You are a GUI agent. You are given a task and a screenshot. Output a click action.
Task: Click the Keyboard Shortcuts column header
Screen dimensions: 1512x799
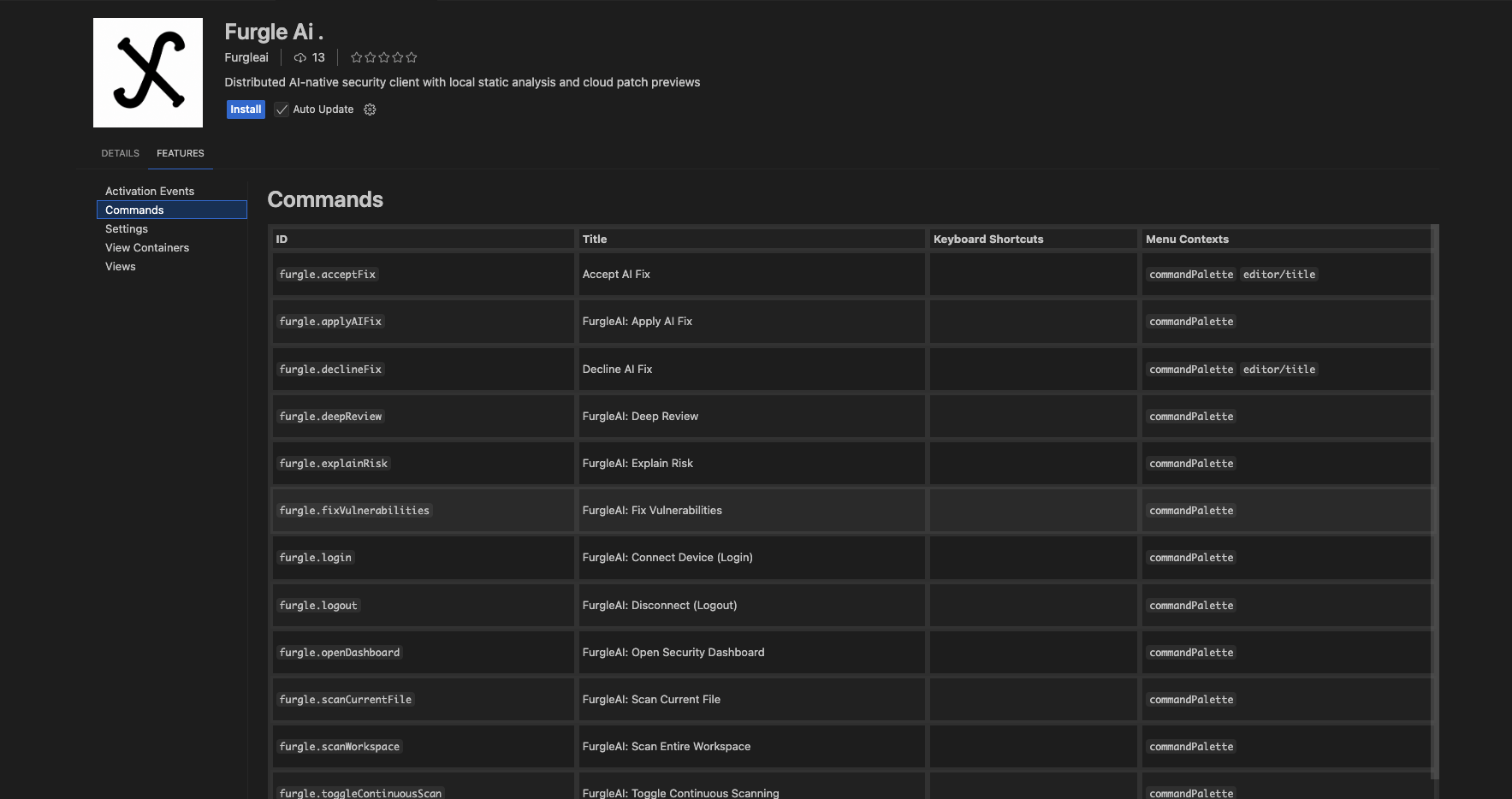[988, 240]
